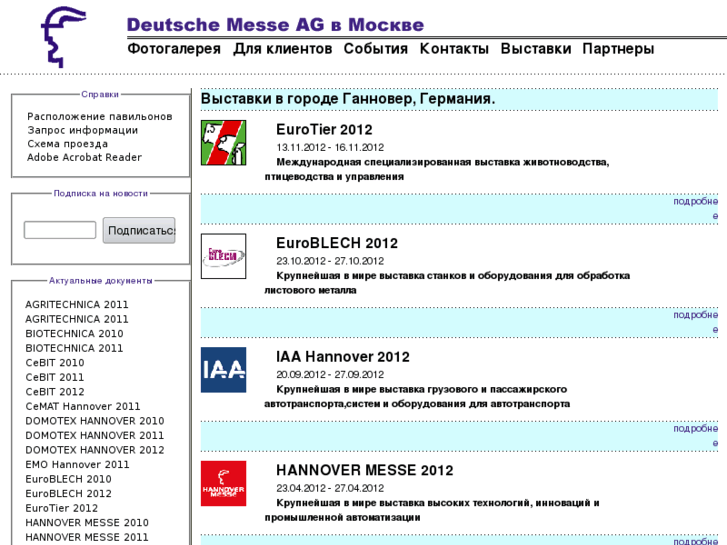The width and height of the screenshot is (727, 545).
Task: Open HANNOVER MESSE 2010 document
Action: tap(87, 523)
